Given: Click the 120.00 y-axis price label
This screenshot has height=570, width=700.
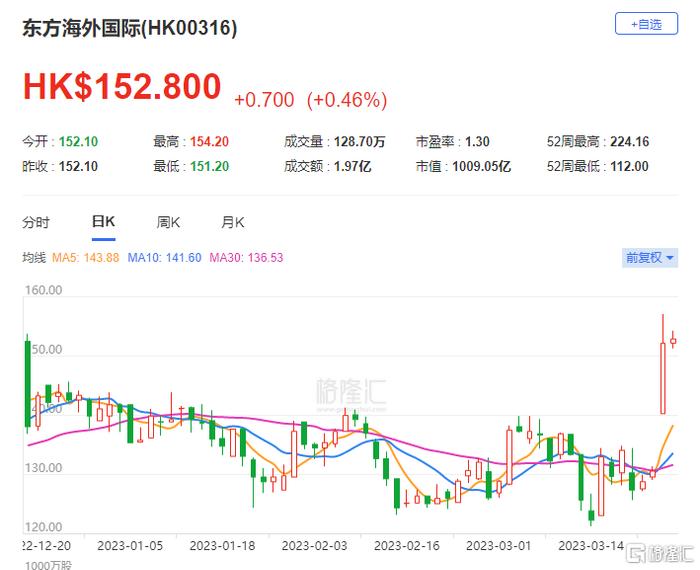Looking at the screenshot, I should 43,527.
